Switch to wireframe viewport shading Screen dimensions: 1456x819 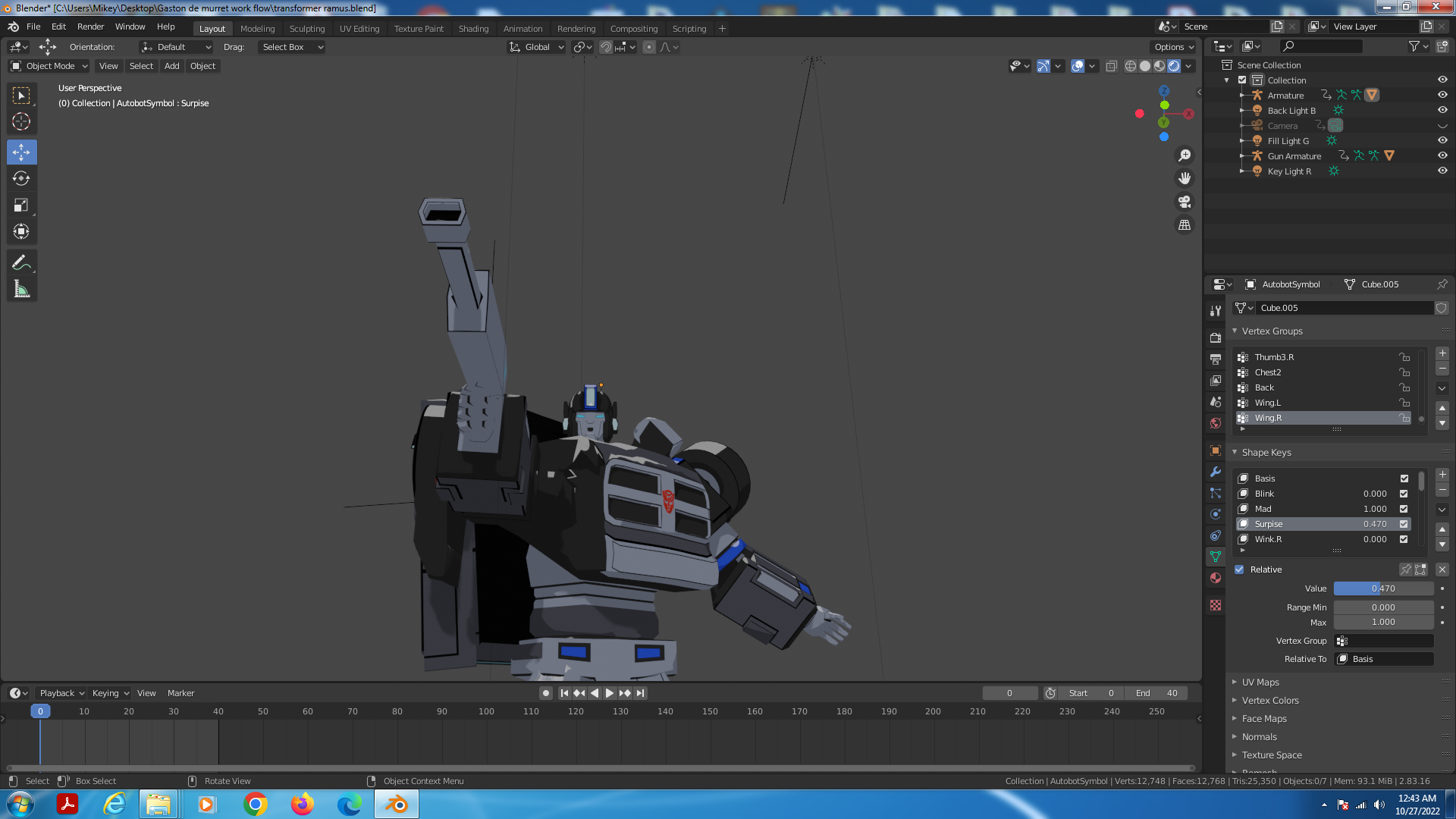(1131, 66)
